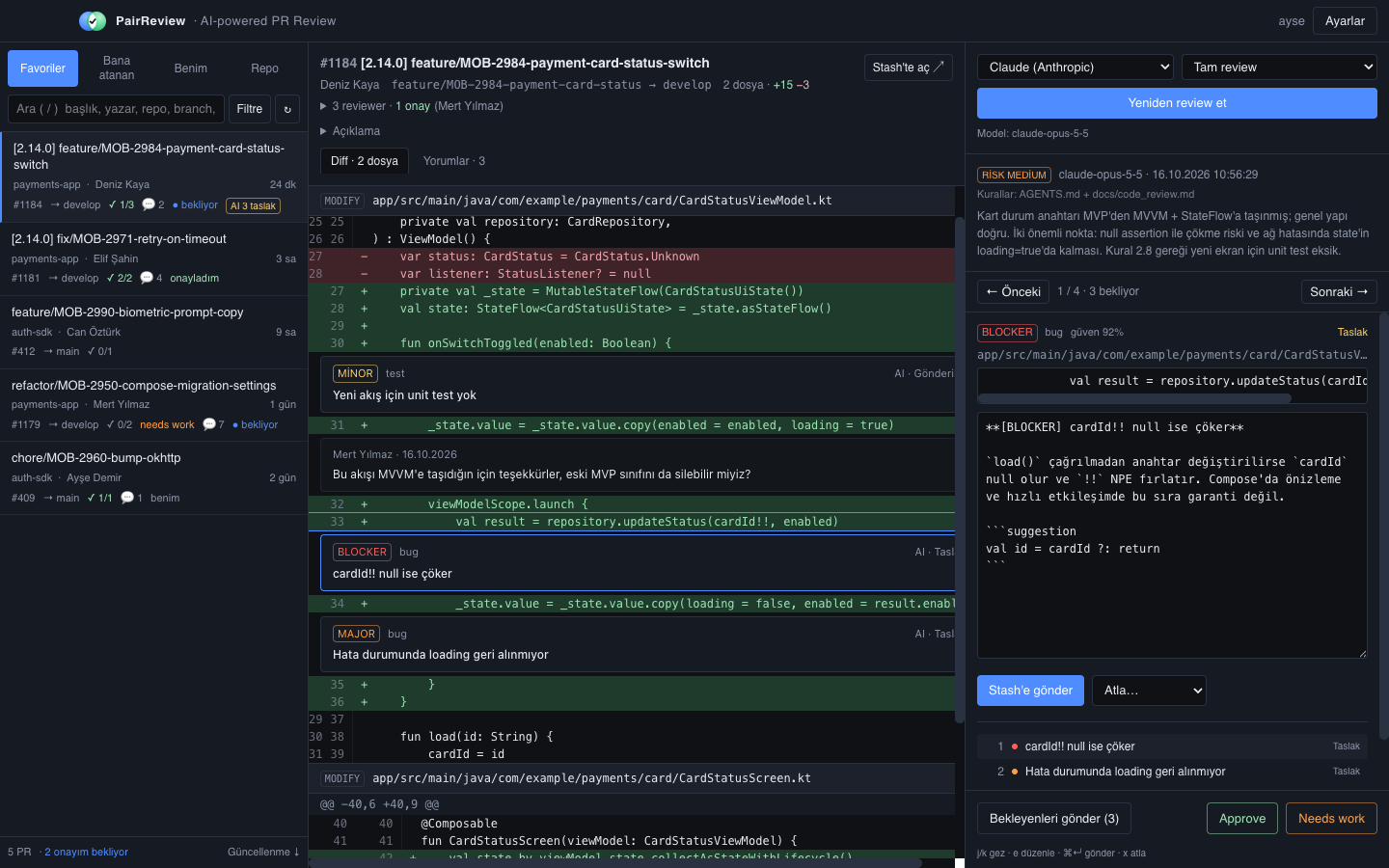1389x868 pixels.
Task: Open PR fix/MOB-2971-retry-on-timeout
Action: point(154,258)
